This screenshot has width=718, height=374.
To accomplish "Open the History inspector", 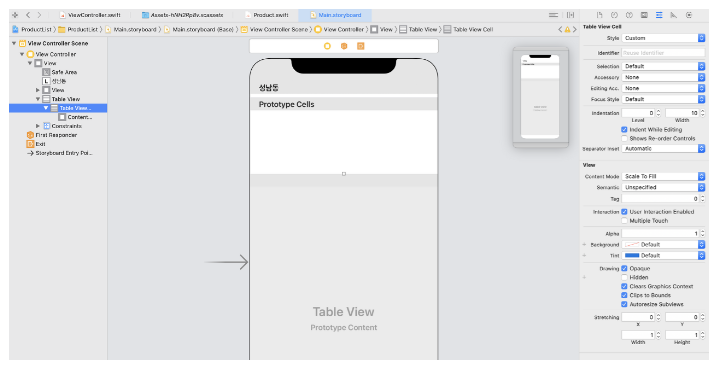I will 615,15.
